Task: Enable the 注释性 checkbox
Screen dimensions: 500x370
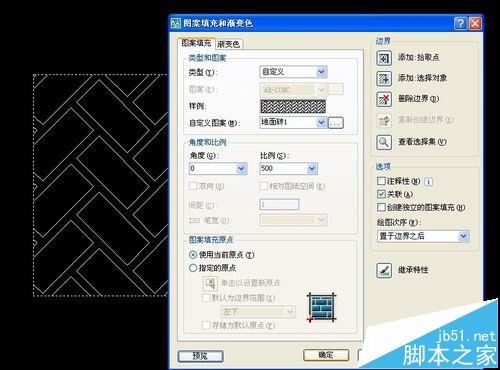Action: click(381, 181)
